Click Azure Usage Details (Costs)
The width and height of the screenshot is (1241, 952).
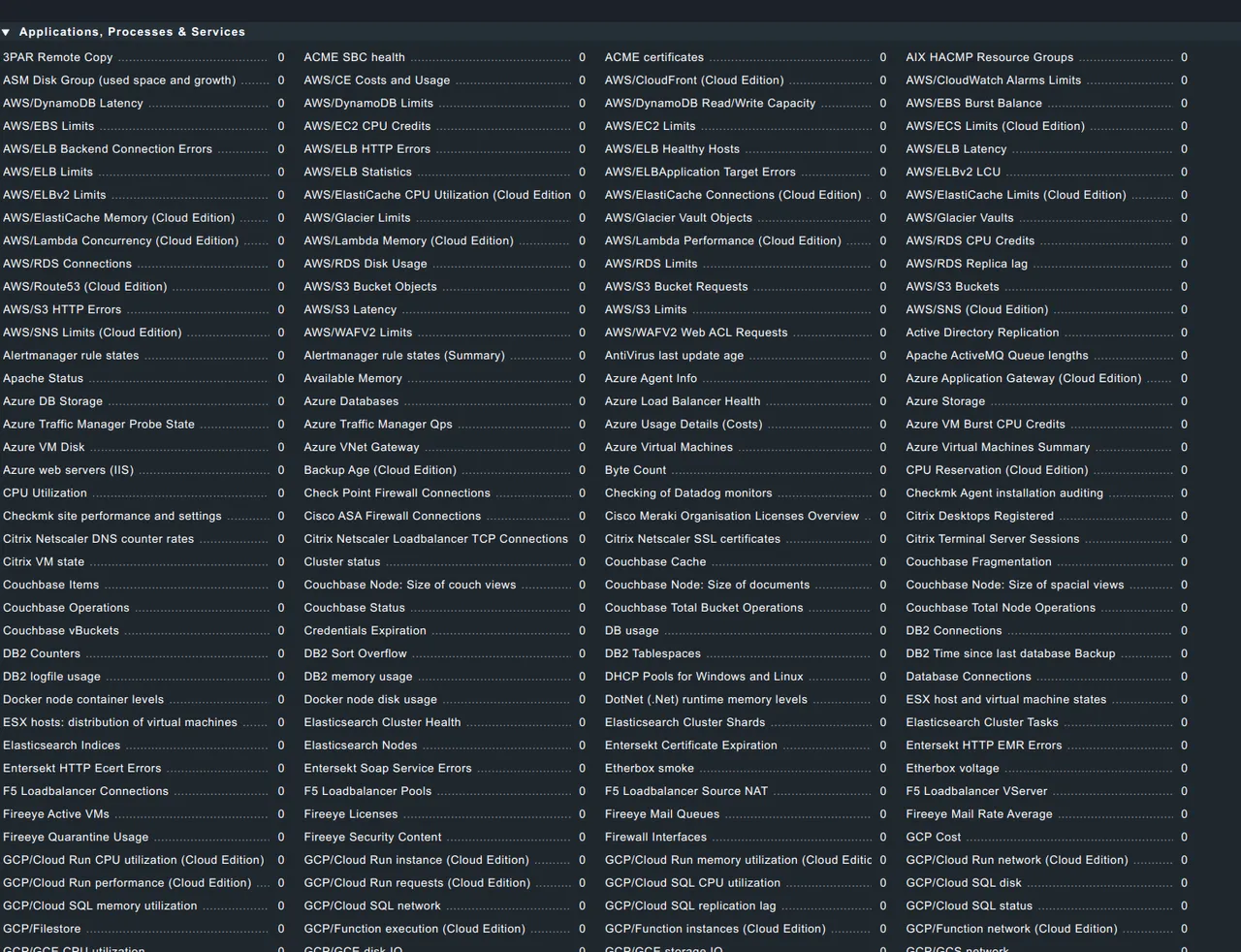[x=684, y=425]
